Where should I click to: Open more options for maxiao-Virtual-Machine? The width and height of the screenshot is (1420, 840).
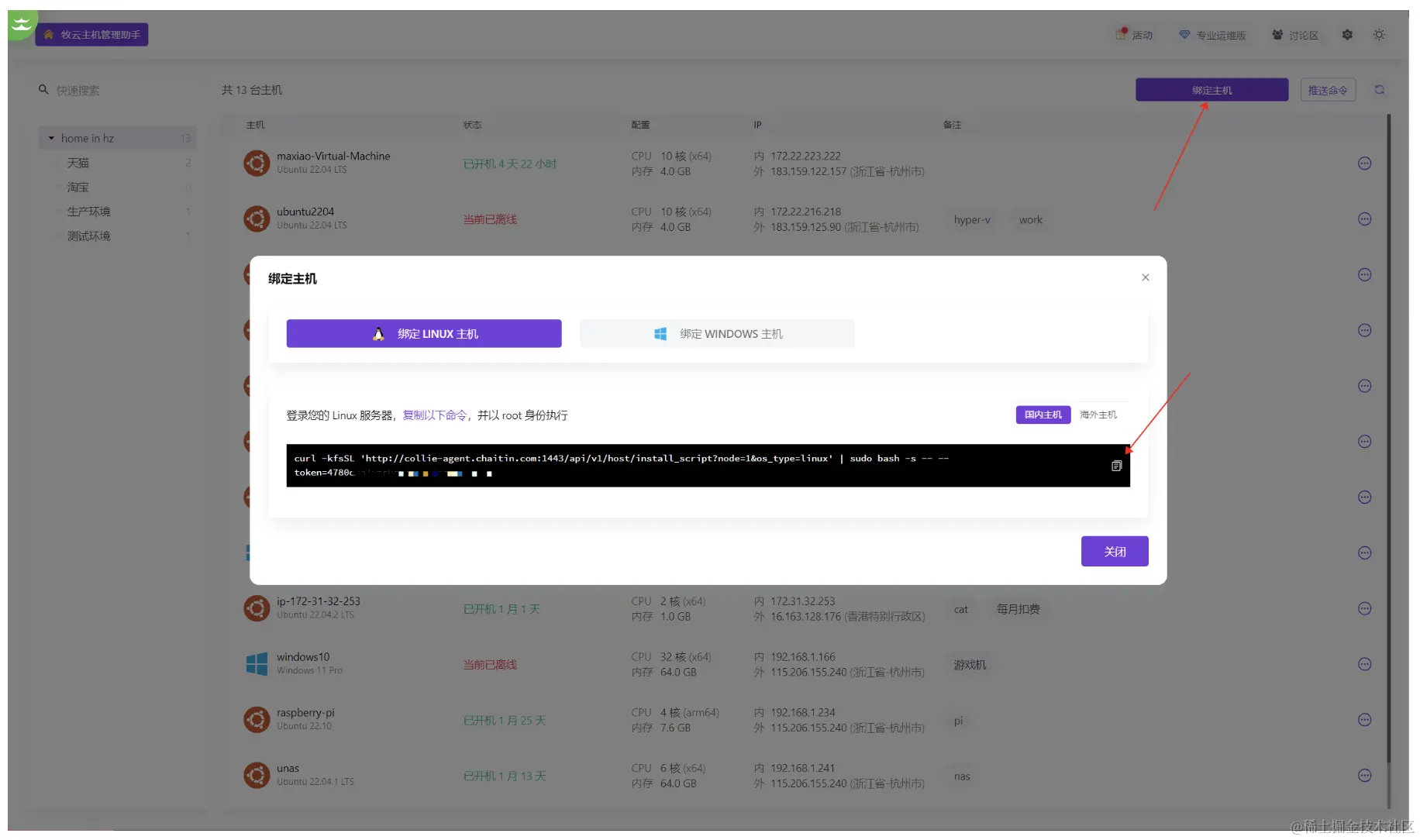tap(1364, 164)
